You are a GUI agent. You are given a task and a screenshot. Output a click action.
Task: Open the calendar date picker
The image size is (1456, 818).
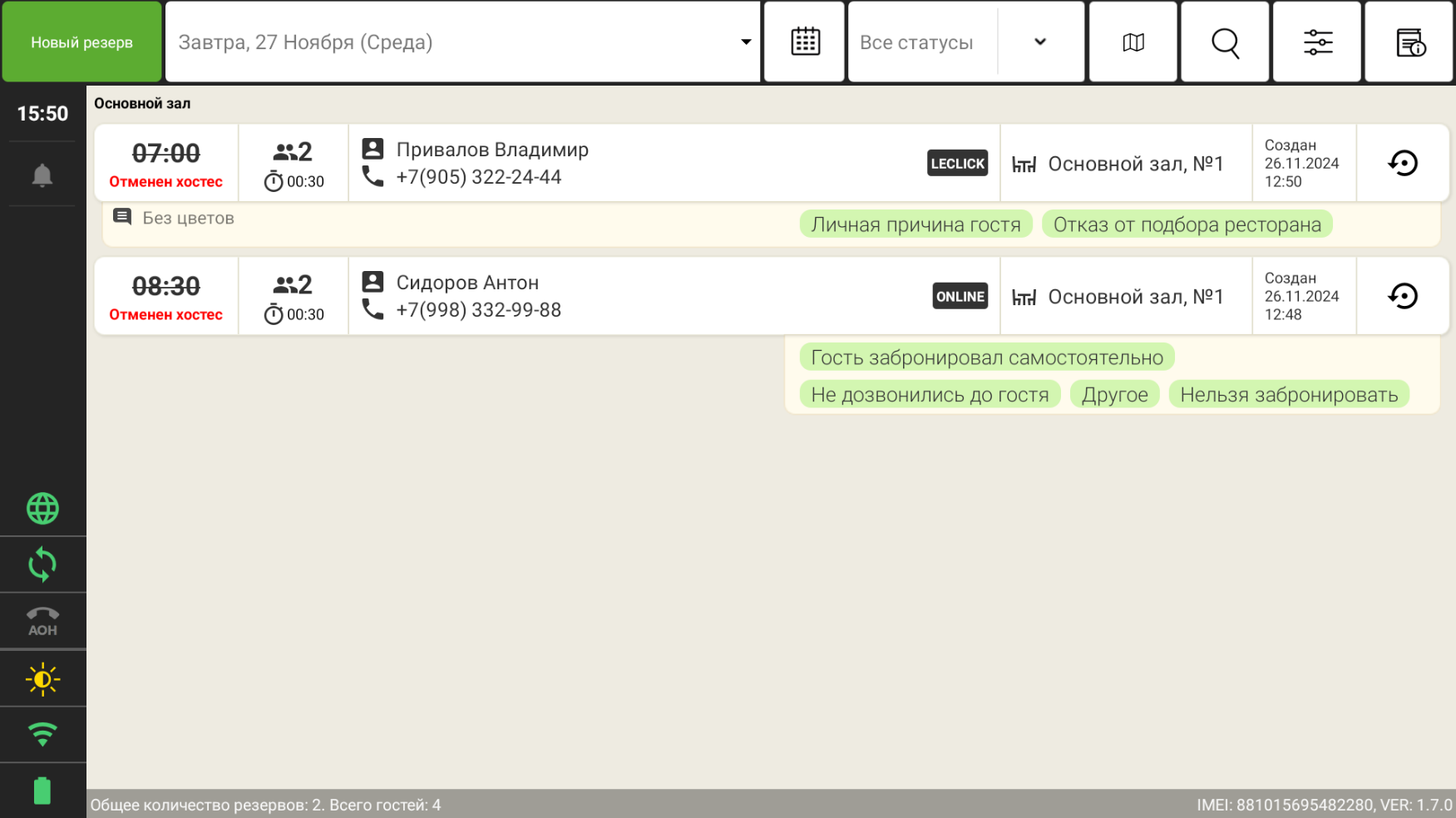tap(804, 42)
